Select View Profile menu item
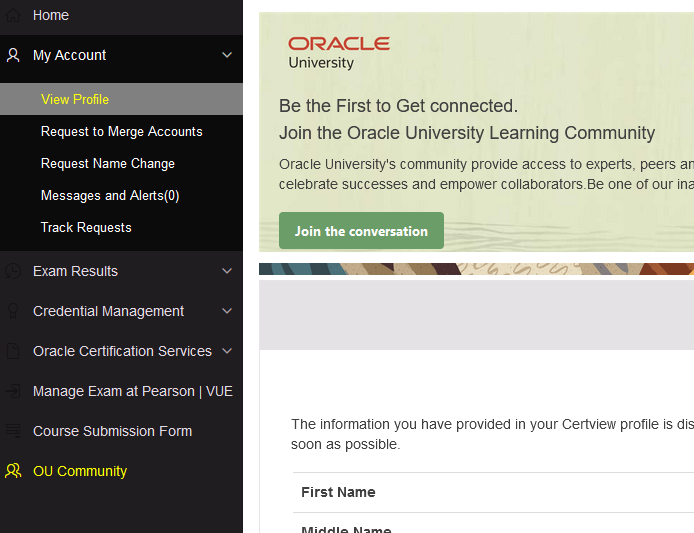Screen dimensions: 694x533 75,99
